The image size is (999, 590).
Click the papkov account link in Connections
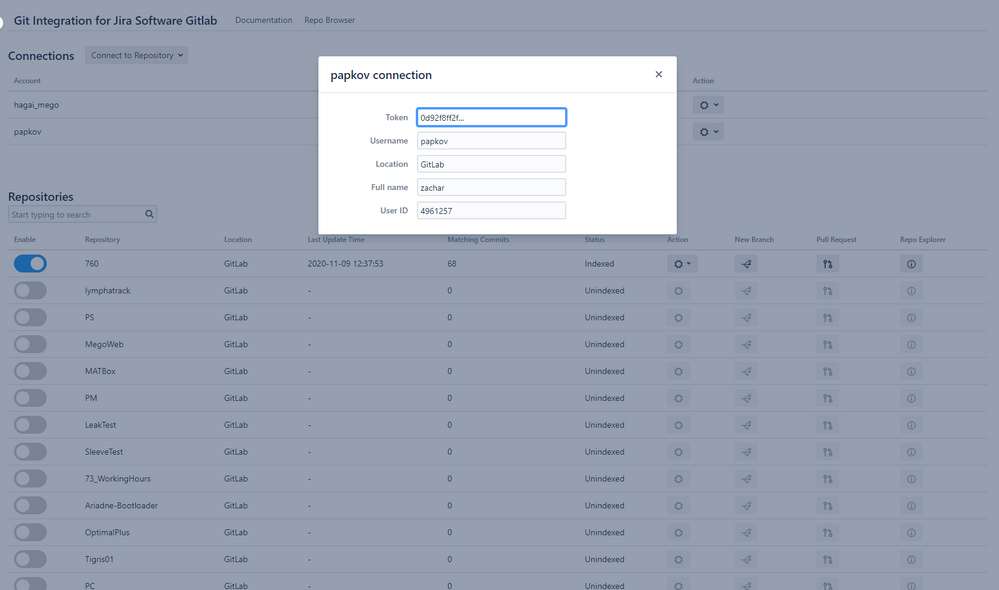click(27, 131)
